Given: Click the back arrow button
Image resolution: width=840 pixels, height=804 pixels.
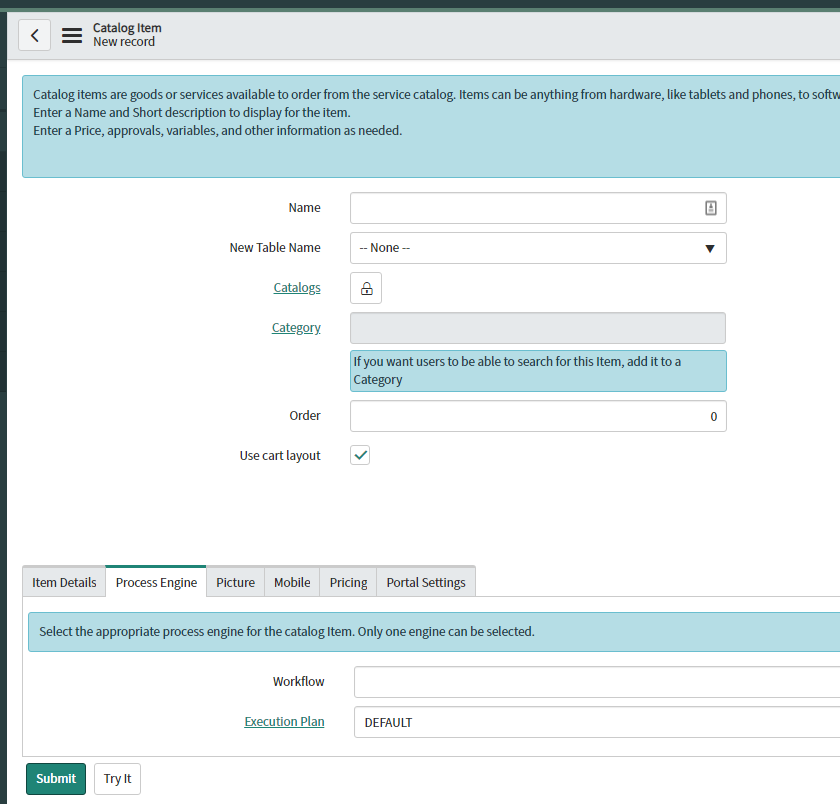Looking at the screenshot, I should [34, 35].
